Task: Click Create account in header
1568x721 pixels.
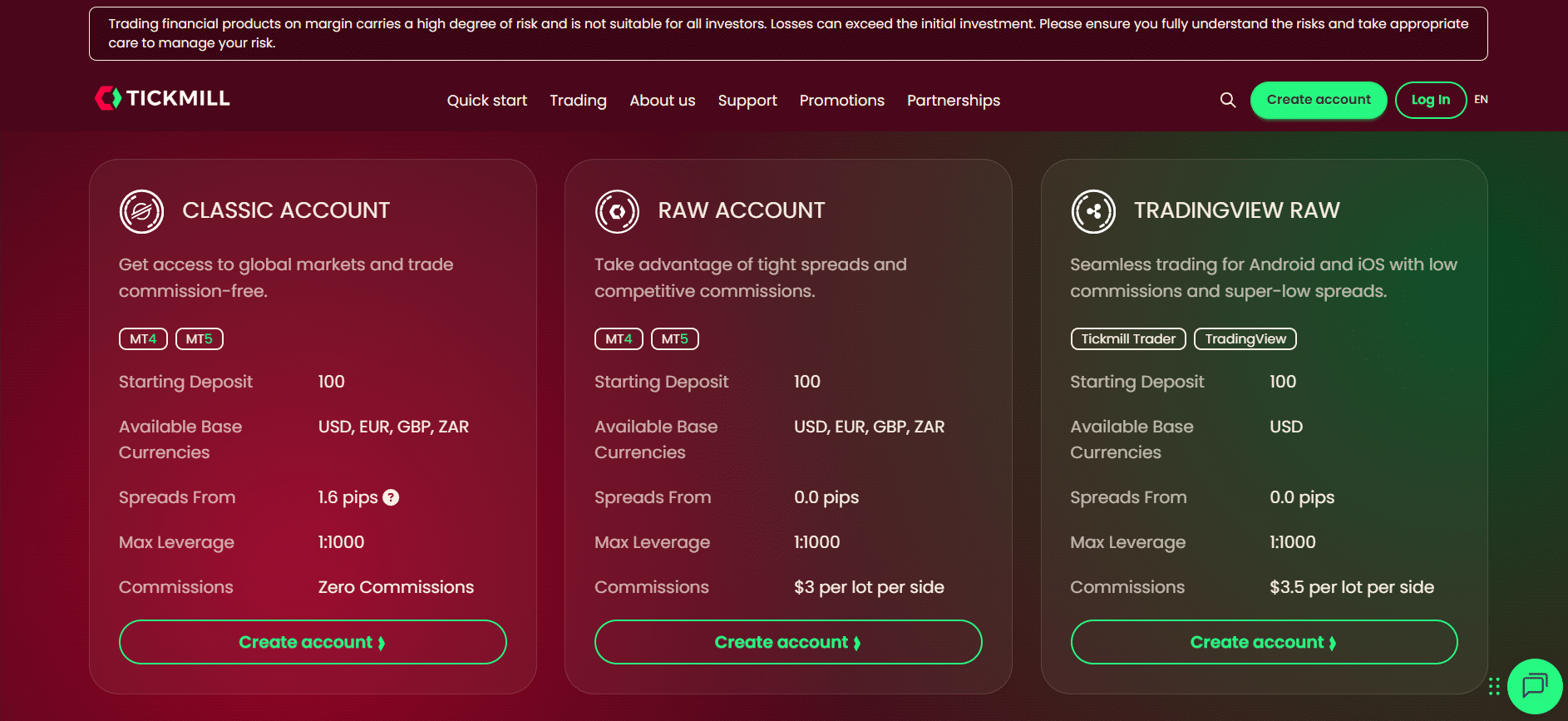Action: pos(1318,100)
